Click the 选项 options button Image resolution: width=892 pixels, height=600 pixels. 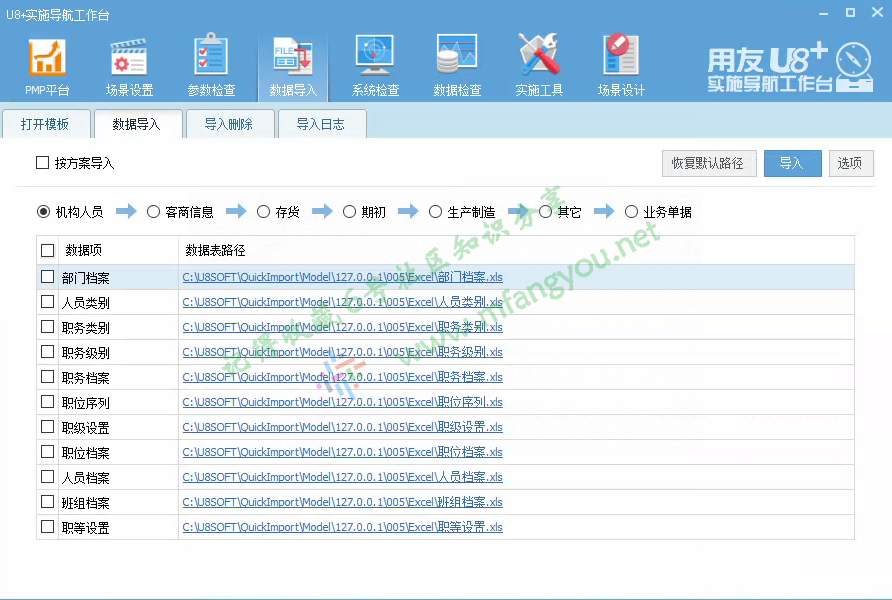(x=851, y=163)
